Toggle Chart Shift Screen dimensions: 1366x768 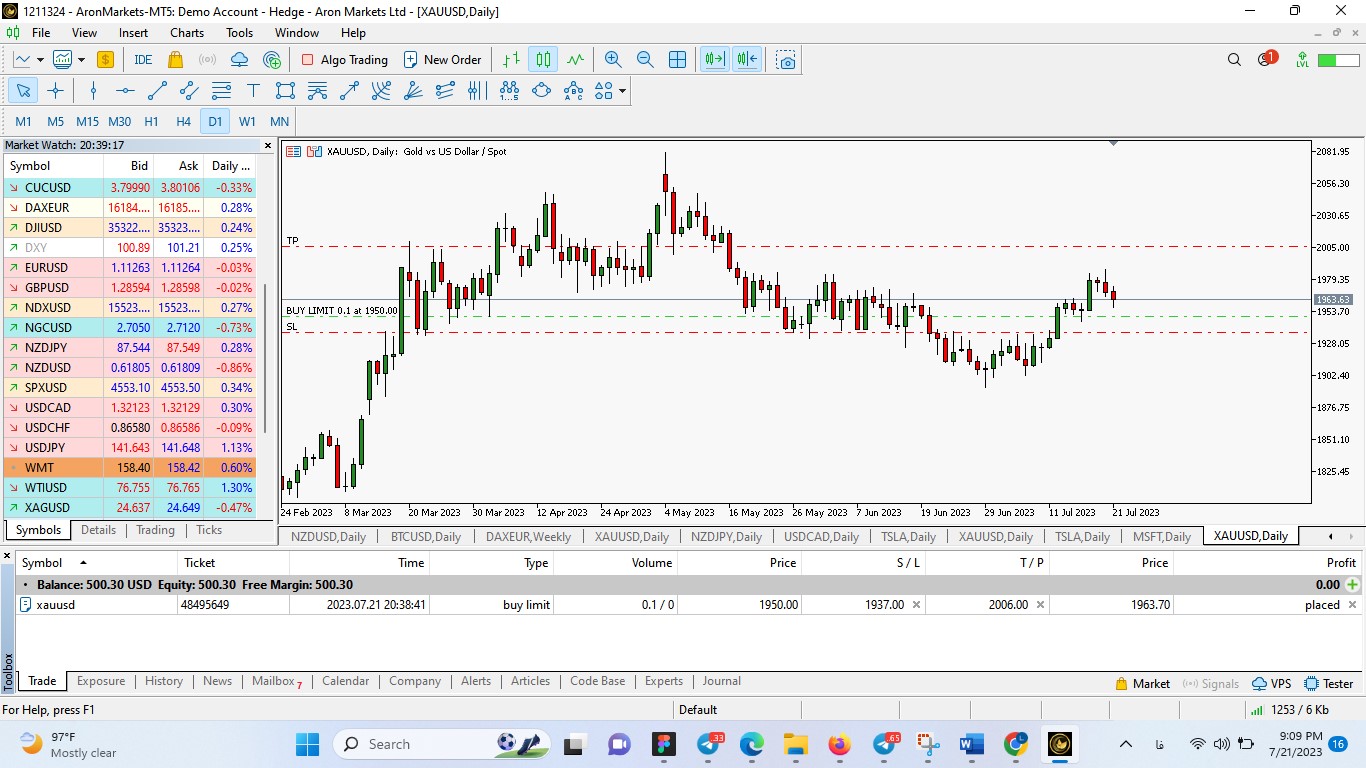[x=747, y=60]
